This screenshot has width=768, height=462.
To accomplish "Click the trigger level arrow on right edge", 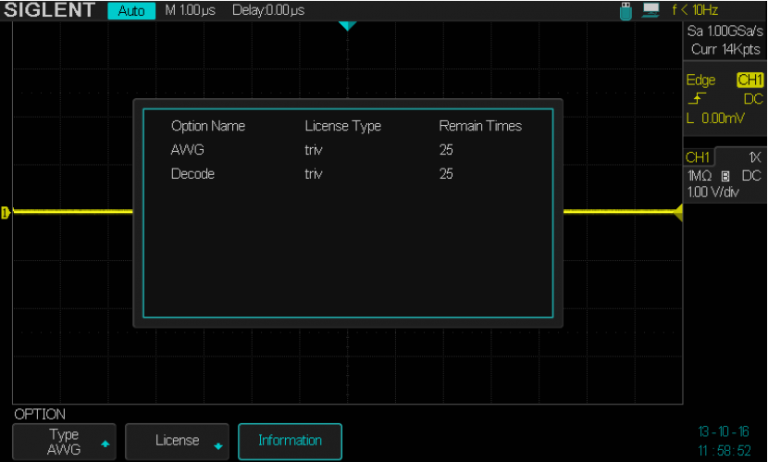I will pyautogui.click(x=677, y=212).
